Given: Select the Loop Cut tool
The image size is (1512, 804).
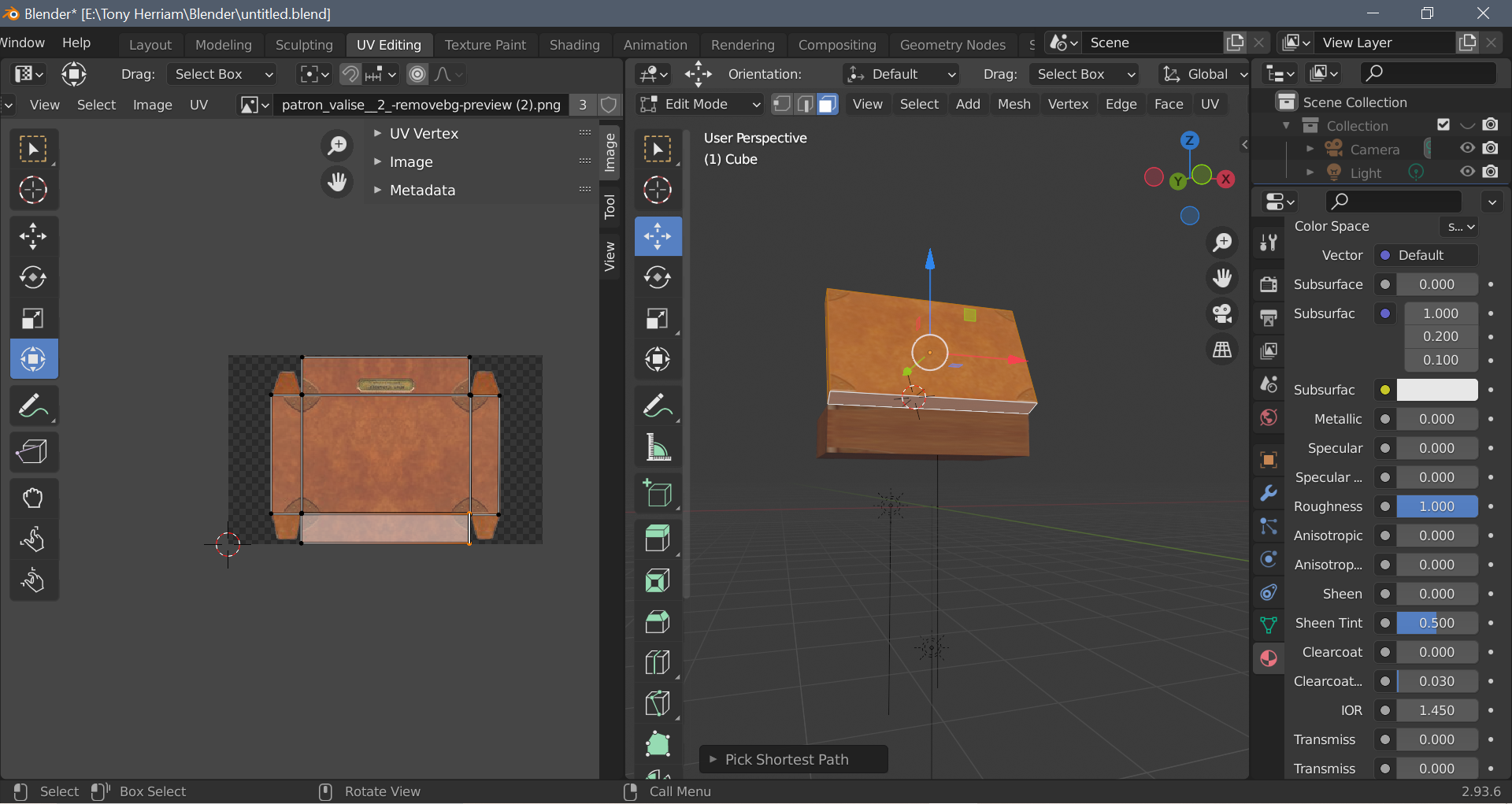Looking at the screenshot, I should [658, 663].
